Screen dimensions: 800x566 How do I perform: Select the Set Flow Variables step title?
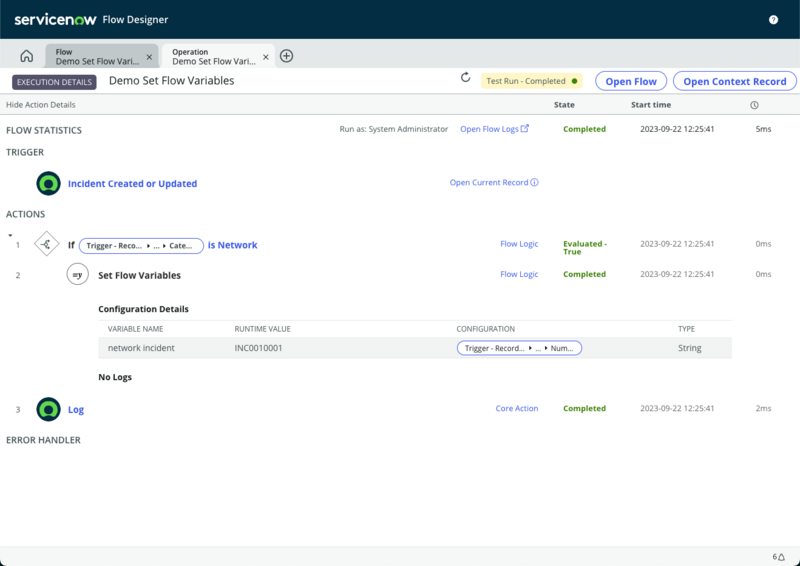139,275
